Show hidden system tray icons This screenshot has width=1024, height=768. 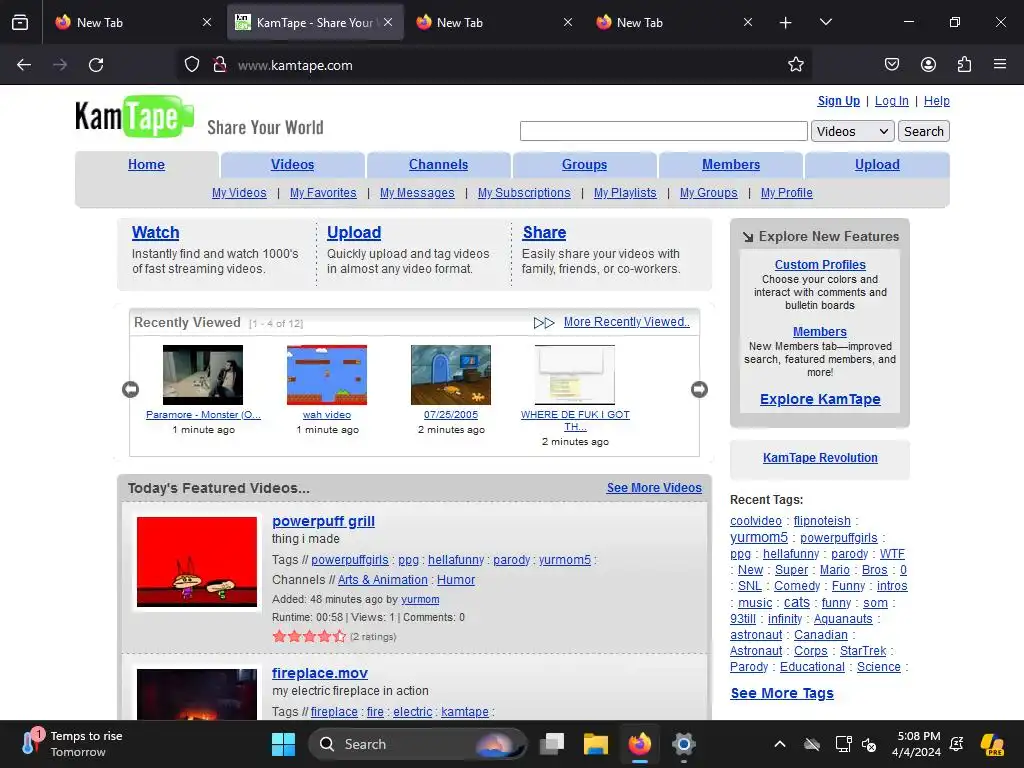pyautogui.click(x=780, y=744)
